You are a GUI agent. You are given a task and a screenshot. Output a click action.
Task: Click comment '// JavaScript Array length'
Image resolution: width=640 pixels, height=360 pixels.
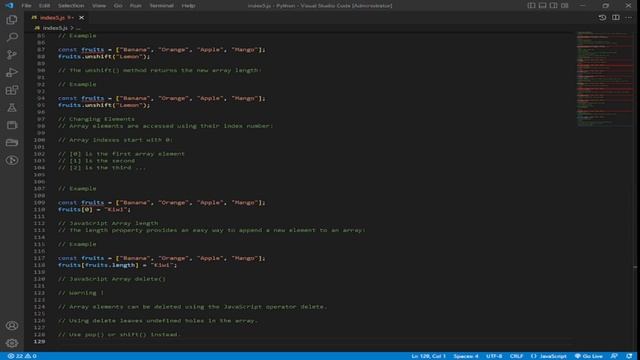[108, 223]
